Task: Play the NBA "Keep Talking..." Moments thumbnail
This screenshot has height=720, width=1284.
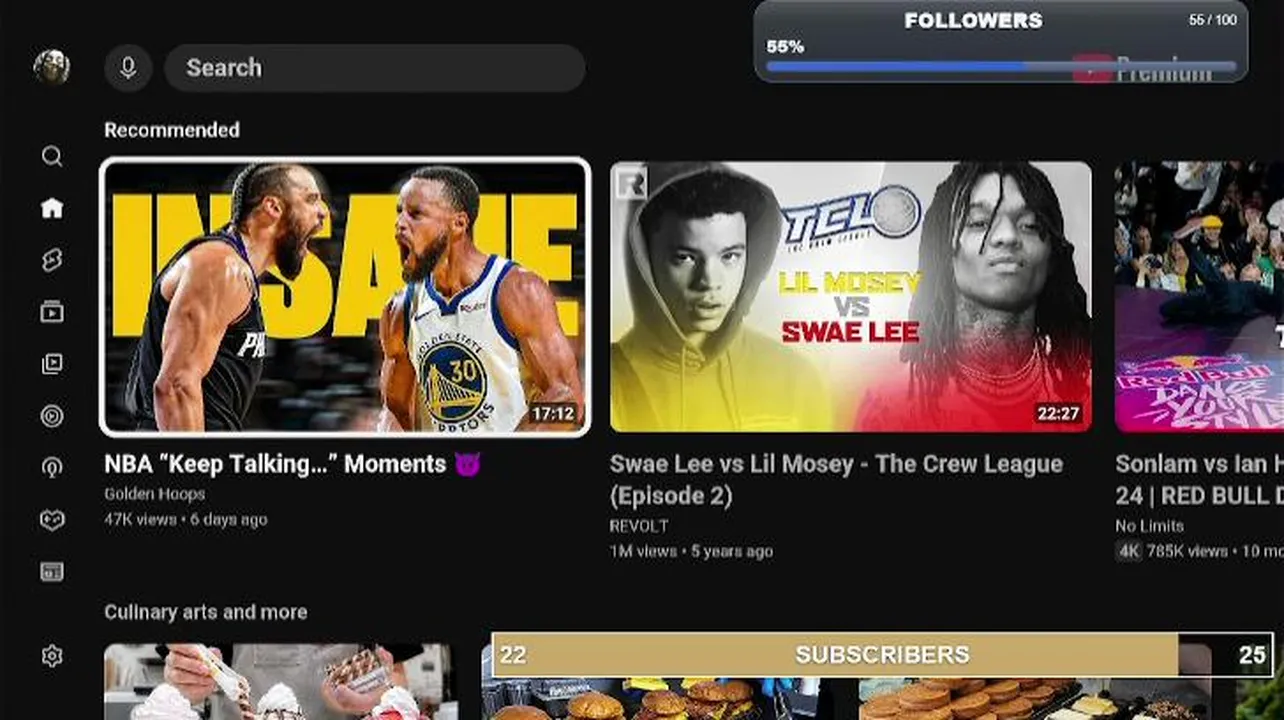Action: coord(345,297)
